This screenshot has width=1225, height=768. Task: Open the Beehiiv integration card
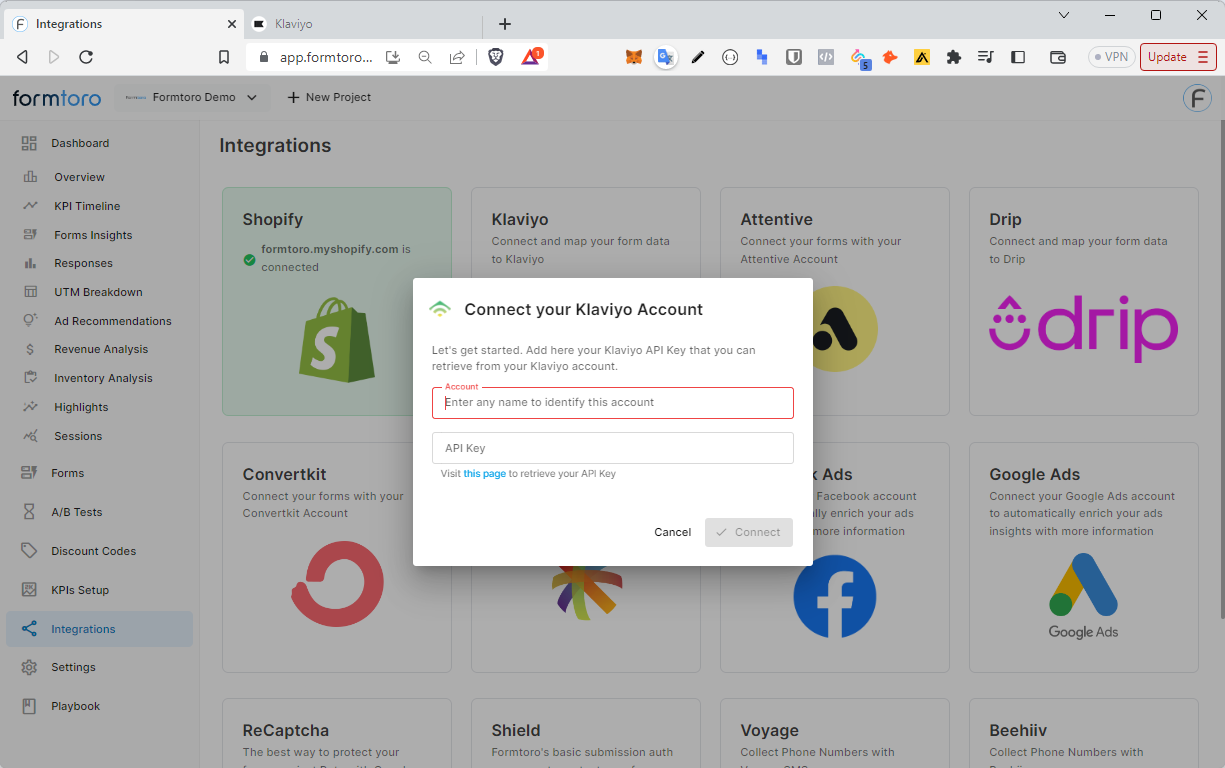pyautogui.click(x=1084, y=733)
